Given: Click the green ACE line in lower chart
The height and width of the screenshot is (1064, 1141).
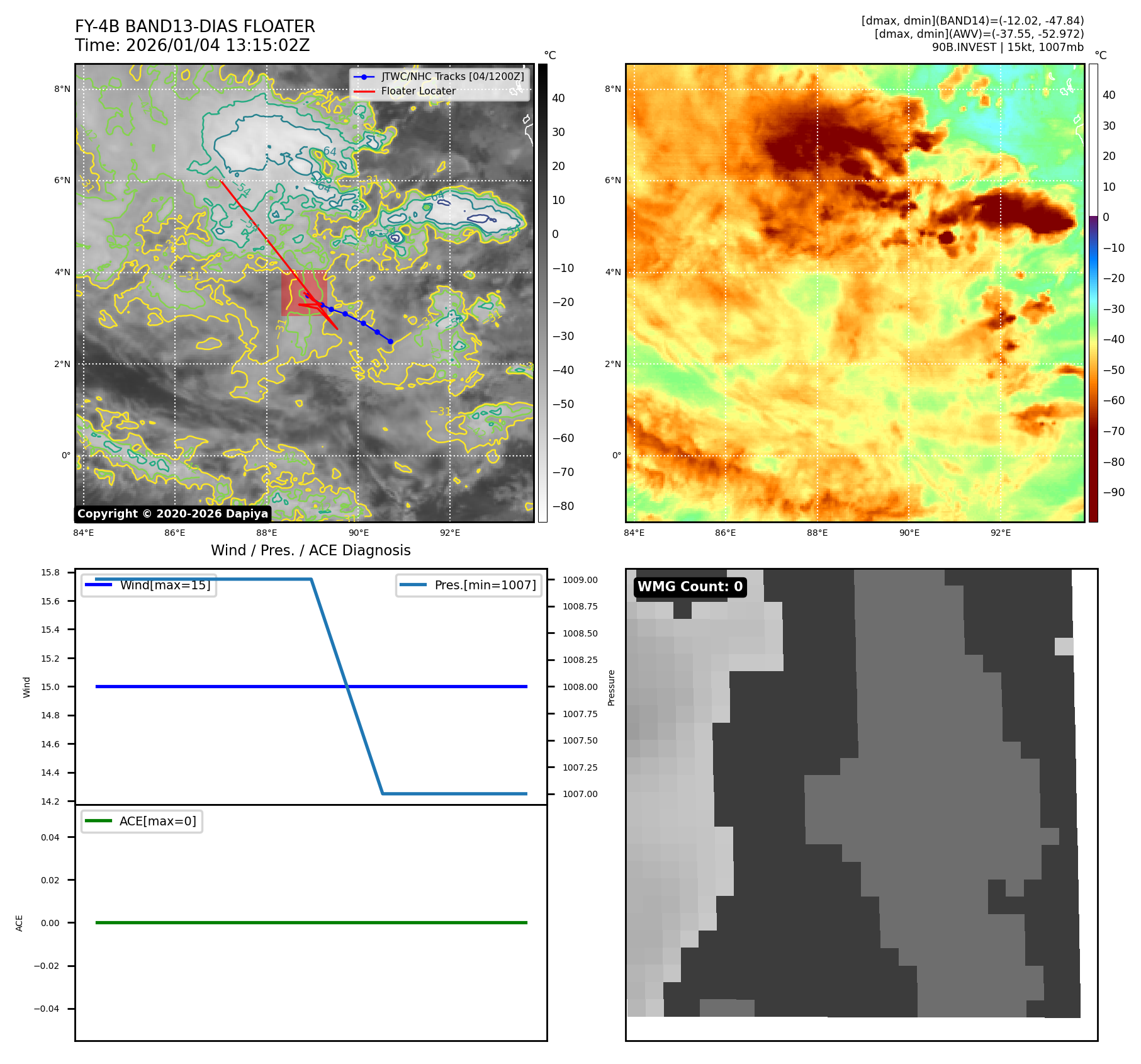Looking at the screenshot, I should pyautogui.click(x=311, y=922).
